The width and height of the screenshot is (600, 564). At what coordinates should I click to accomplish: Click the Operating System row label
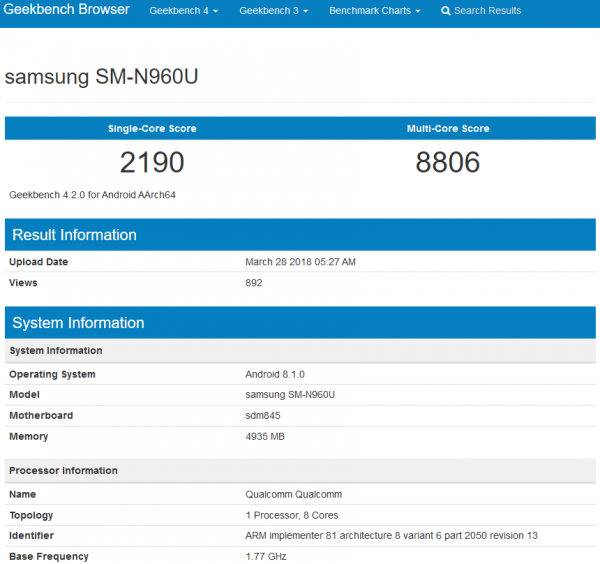[x=52, y=374]
